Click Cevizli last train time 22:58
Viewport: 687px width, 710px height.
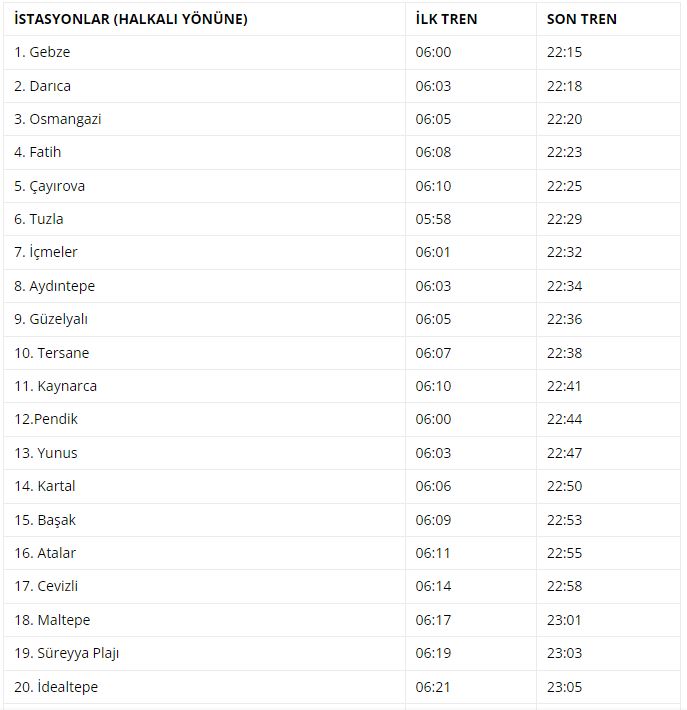564,586
